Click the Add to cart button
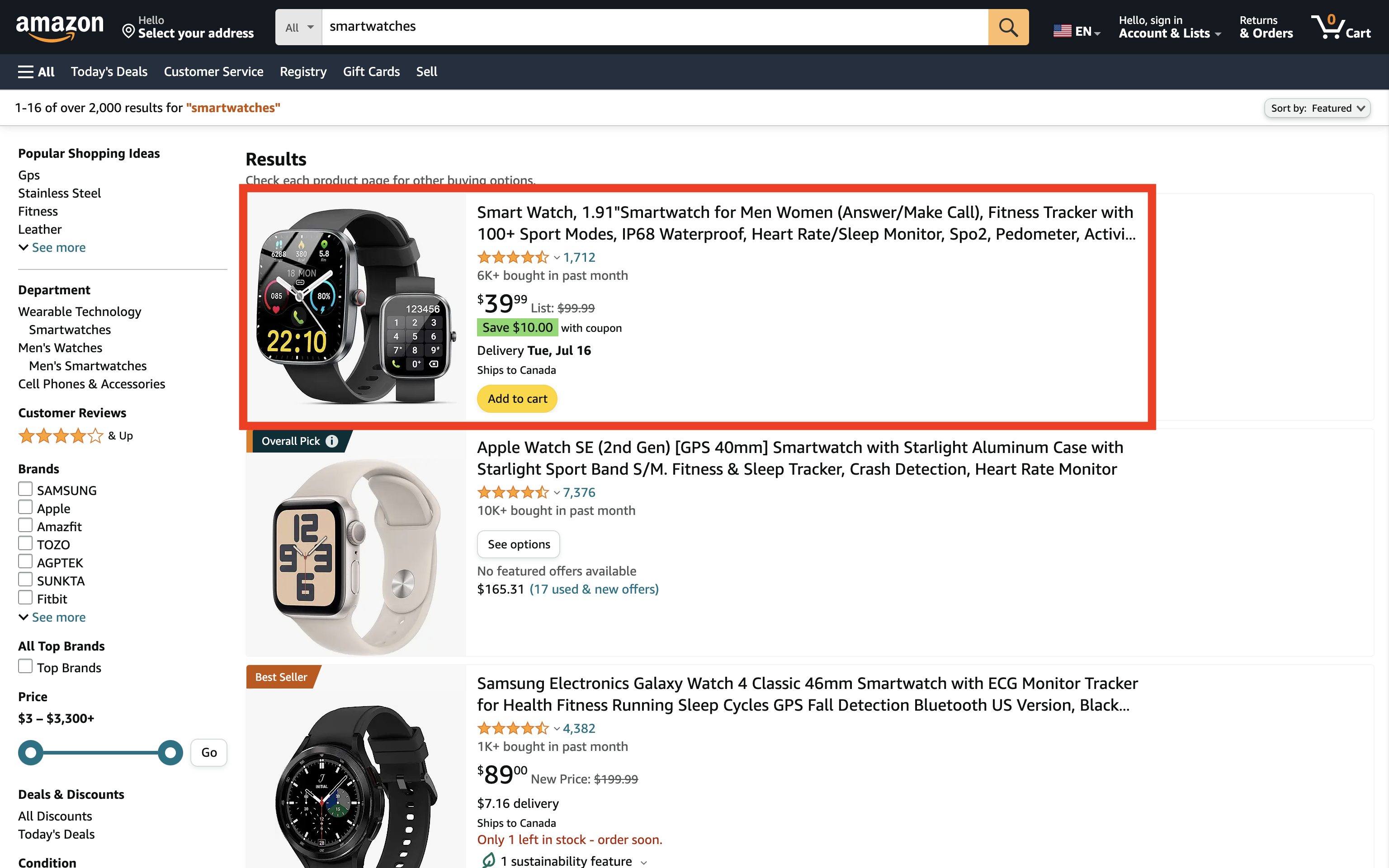This screenshot has width=1389, height=868. click(517, 398)
